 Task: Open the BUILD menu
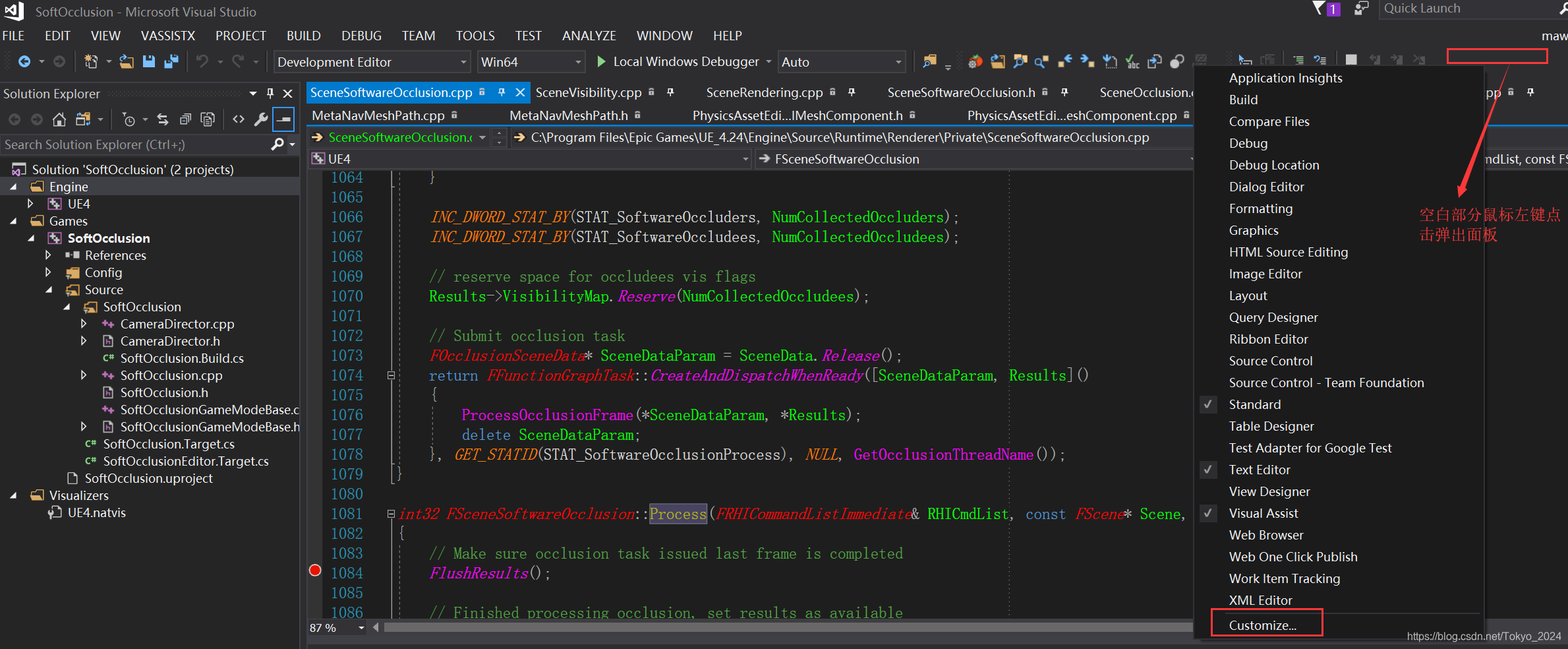303,36
